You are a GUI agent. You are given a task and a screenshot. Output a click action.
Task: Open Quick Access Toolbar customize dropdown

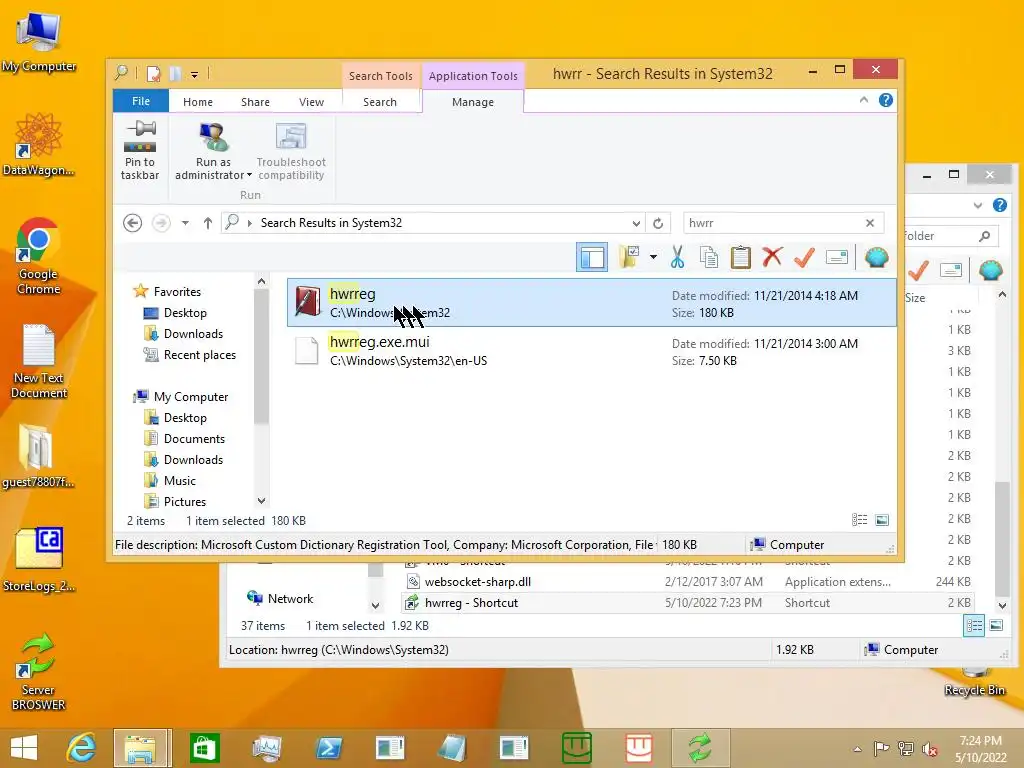coord(195,74)
